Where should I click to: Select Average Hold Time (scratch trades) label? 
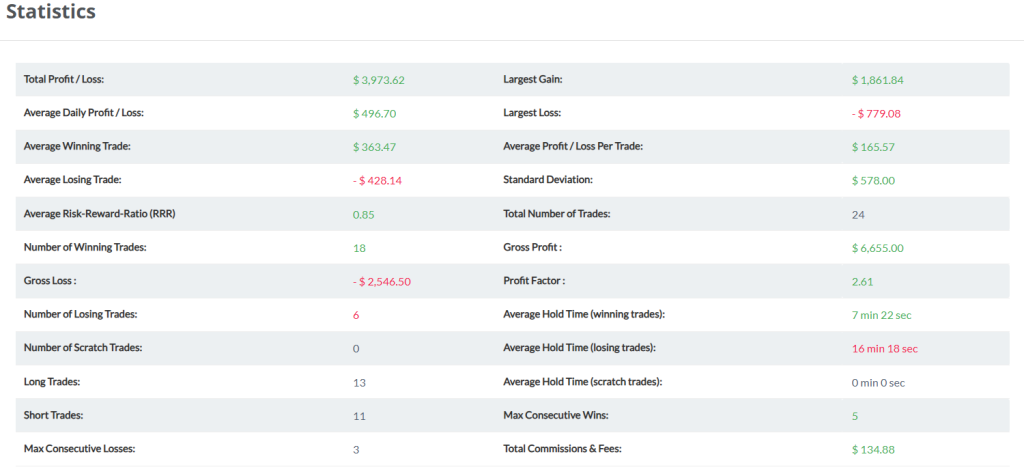[583, 381]
